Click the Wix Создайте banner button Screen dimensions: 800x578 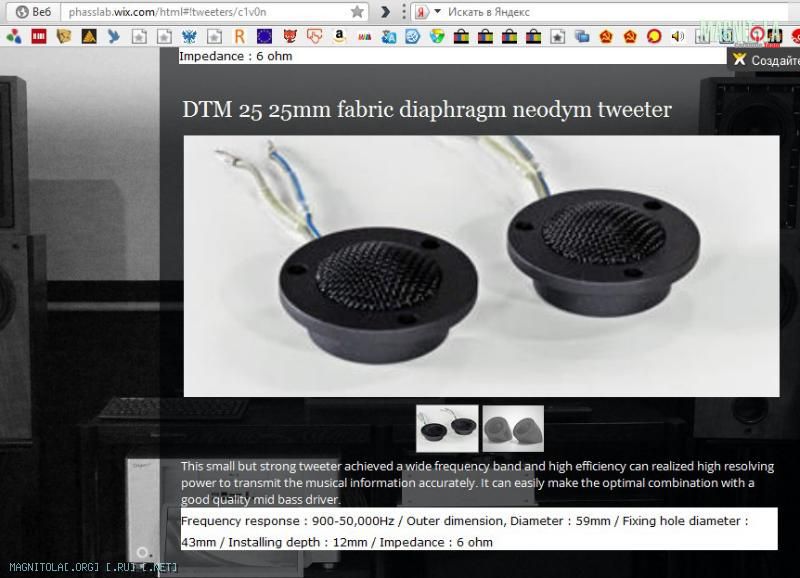(764, 60)
